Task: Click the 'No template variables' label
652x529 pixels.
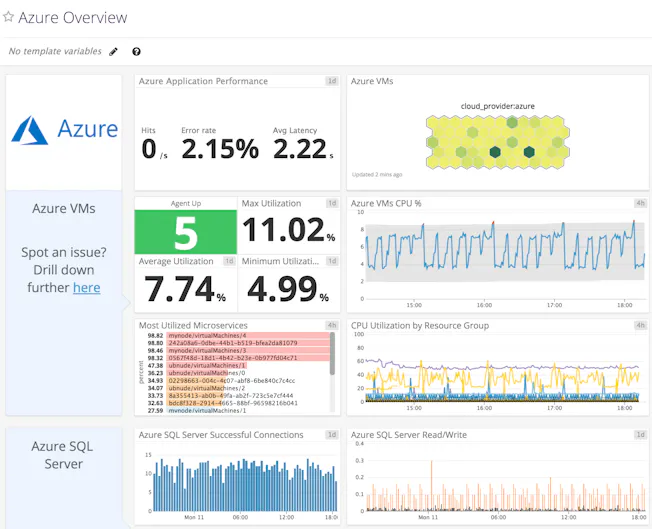Action: [x=55, y=51]
